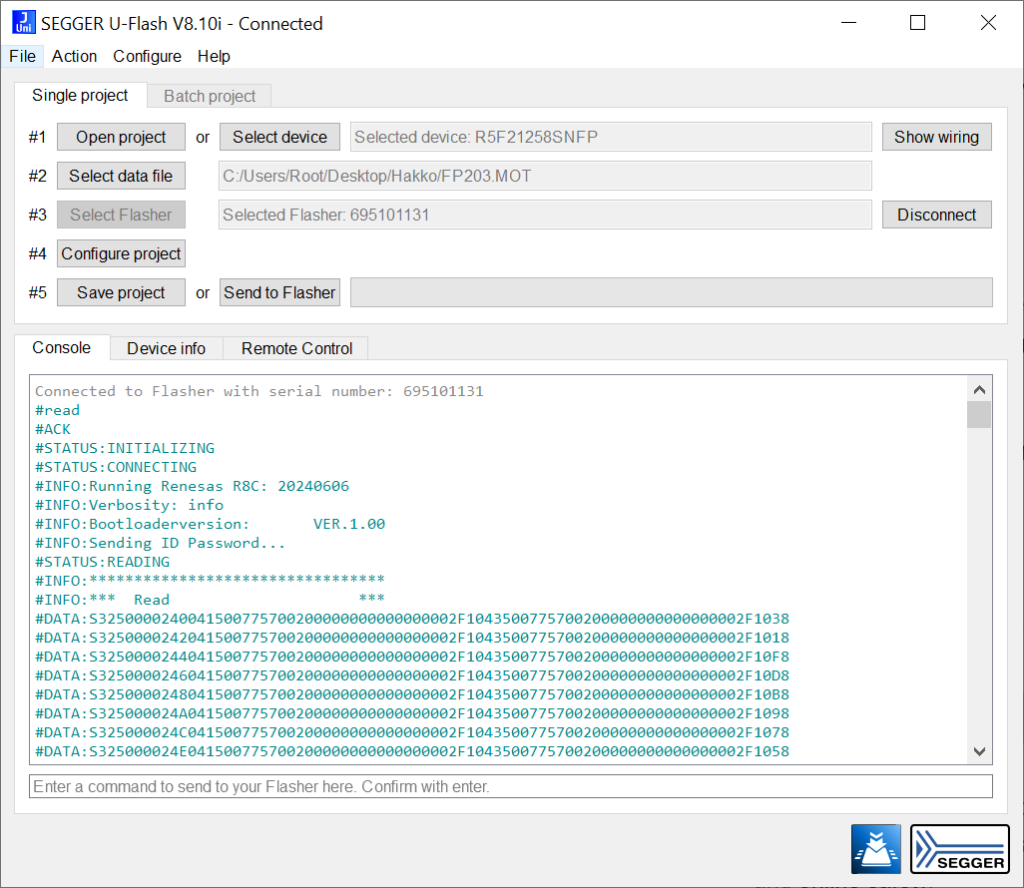Click the Bootloaderversion VER.1.00 line
The height and width of the screenshot is (888, 1024).
tap(210, 524)
